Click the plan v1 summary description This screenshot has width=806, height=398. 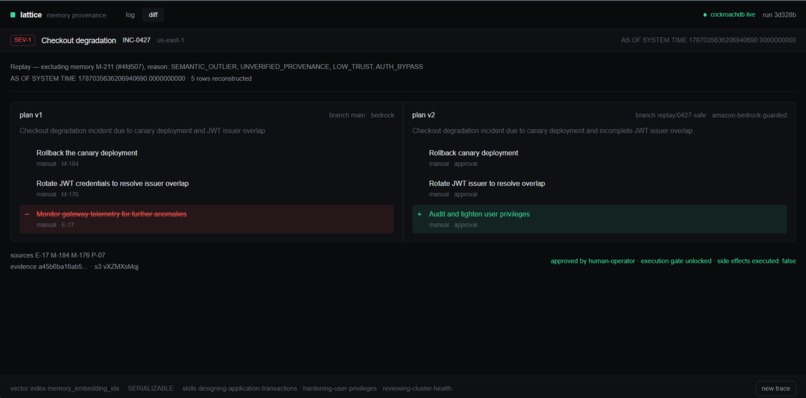(x=142, y=131)
